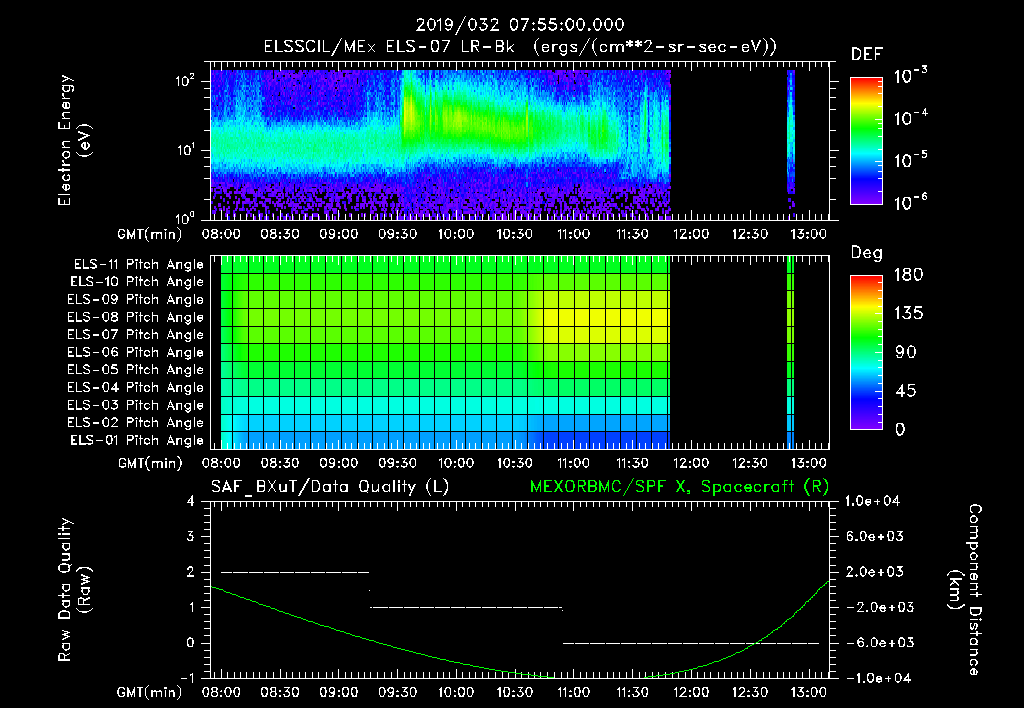
Task: Click the data quality level 1 line segment
Action: [466, 607]
